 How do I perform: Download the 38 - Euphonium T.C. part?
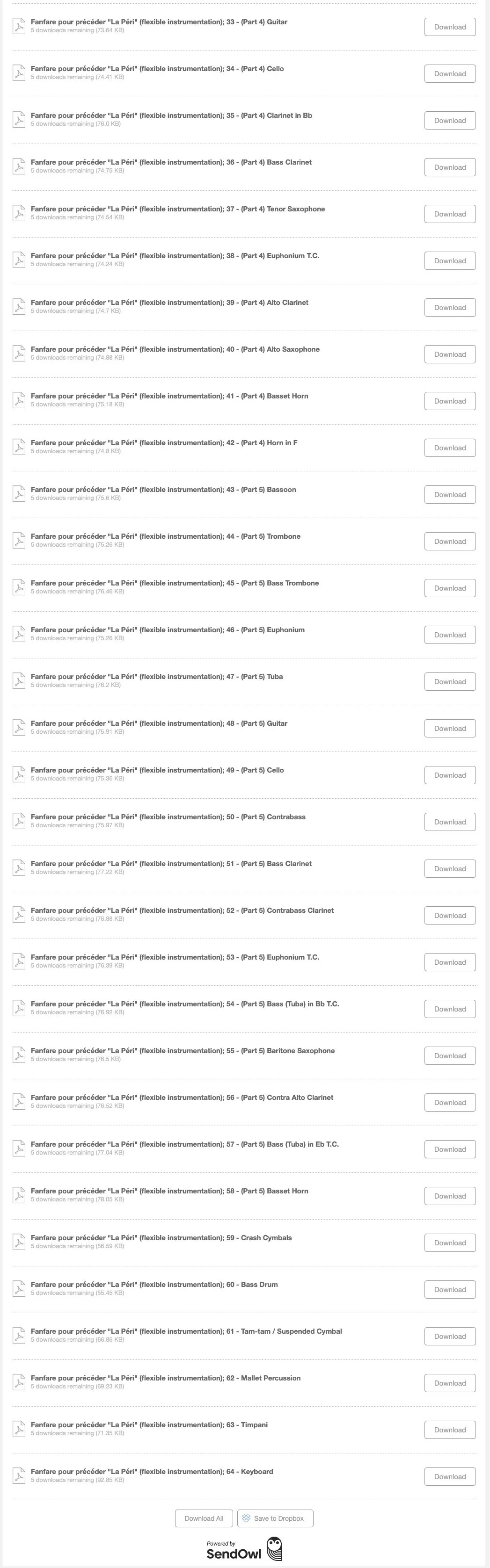point(450,260)
